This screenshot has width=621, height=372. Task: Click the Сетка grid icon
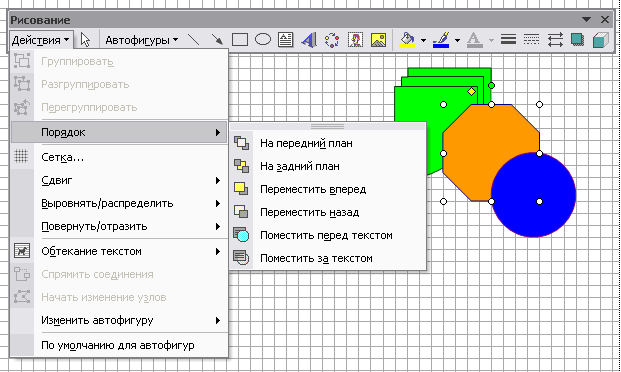tap(21, 156)
